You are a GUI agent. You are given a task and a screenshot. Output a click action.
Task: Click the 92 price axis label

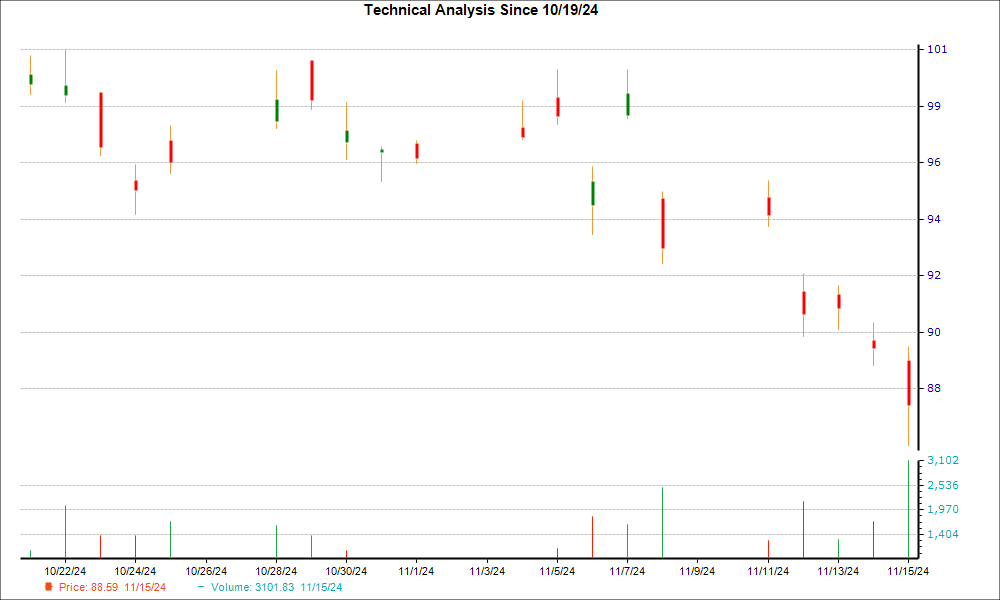tap(934, 275)
